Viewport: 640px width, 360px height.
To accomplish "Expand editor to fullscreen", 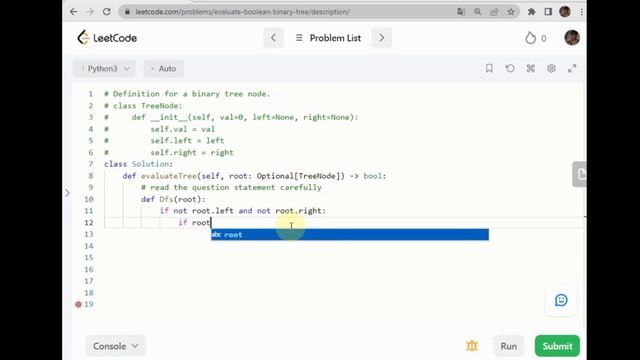I will pyautogui.click(x=572, y=69).
